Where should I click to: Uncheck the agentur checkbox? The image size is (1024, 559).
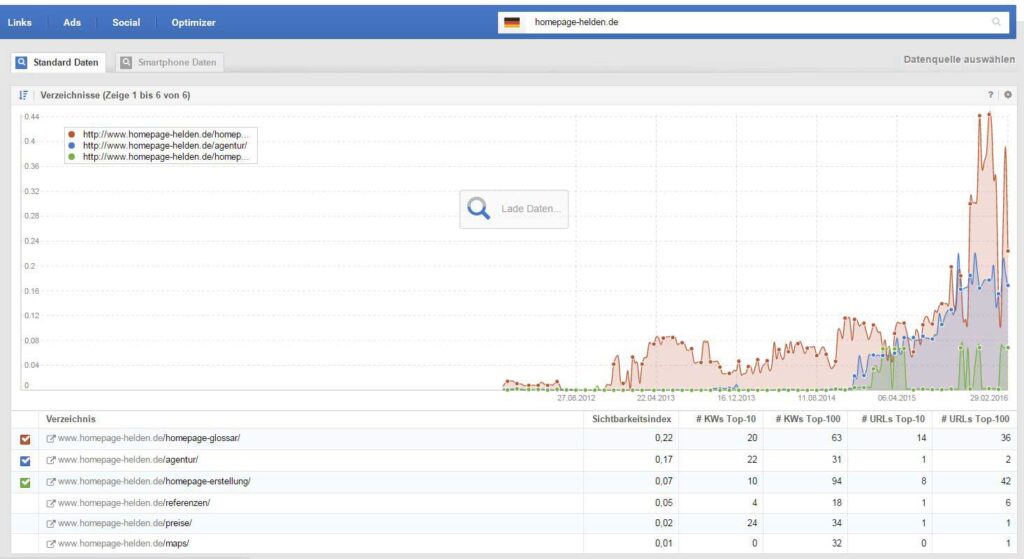coord(25,461)
